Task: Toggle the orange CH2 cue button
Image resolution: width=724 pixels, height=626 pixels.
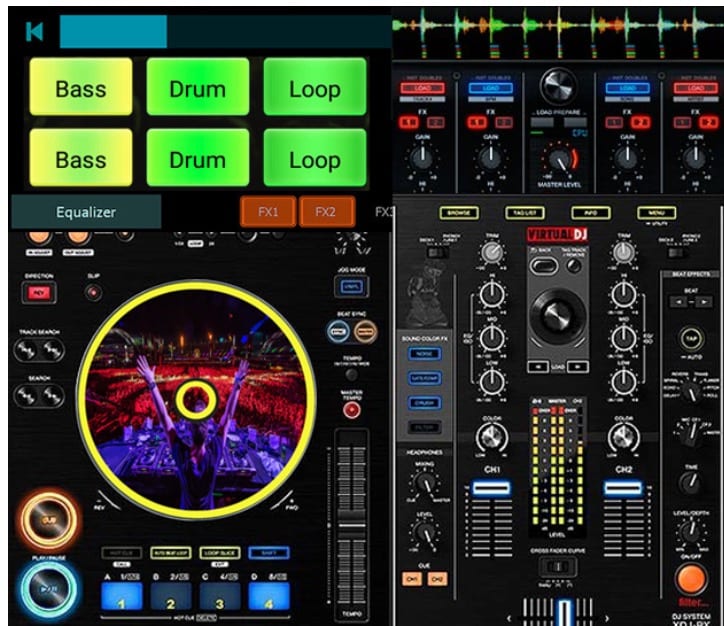Action: tap(437, 578)
